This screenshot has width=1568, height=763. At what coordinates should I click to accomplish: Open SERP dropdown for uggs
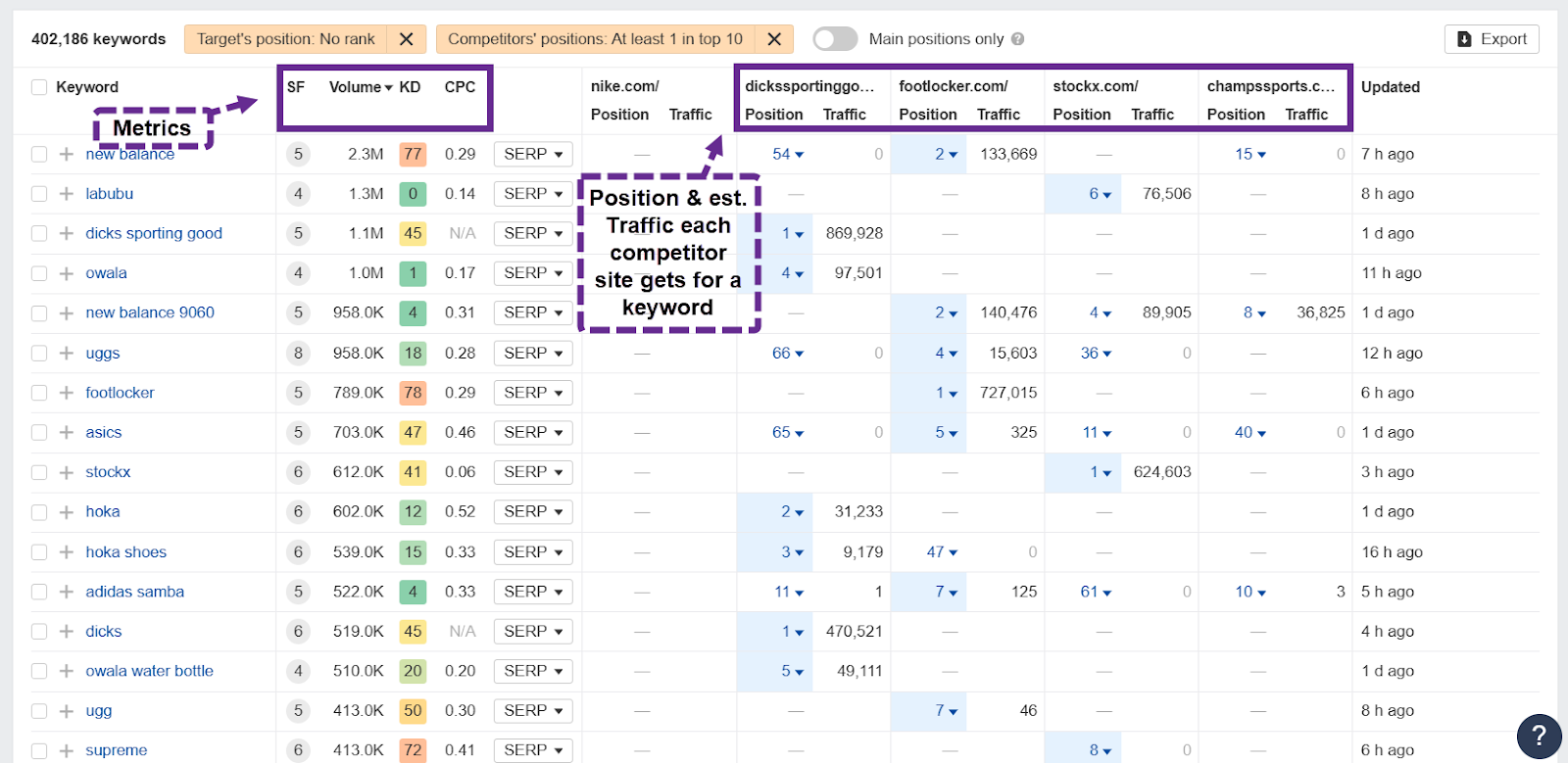point(533,353)
